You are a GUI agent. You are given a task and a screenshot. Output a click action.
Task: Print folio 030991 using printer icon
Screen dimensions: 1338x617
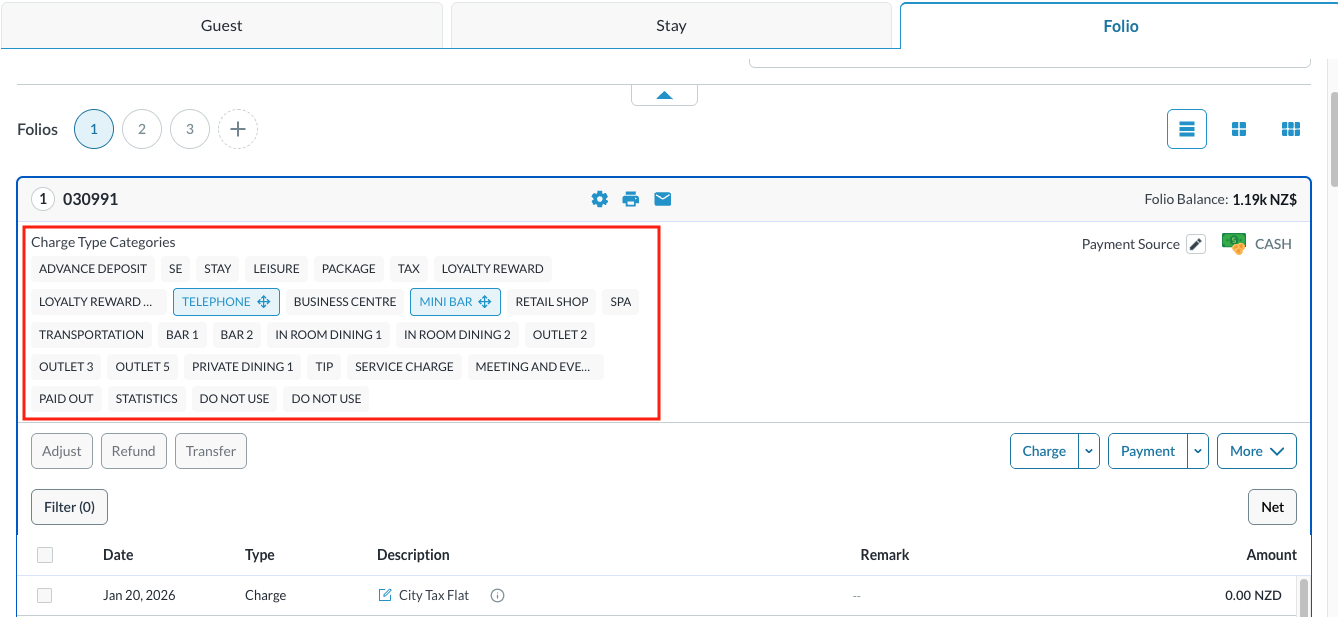click(x=630, y=199)
